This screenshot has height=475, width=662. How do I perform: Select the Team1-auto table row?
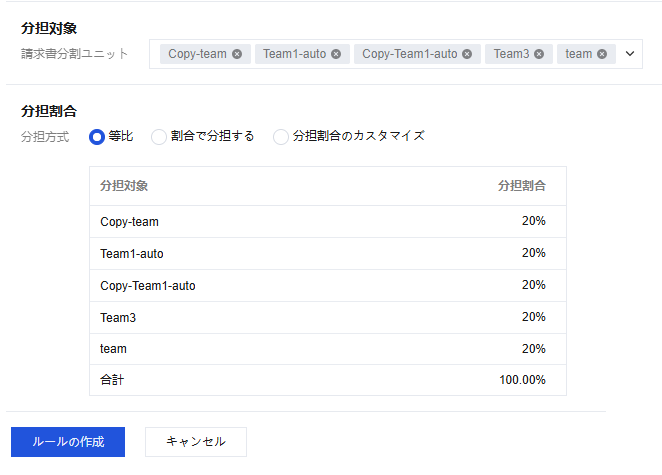pyautogui.click(x=327, y=254)
